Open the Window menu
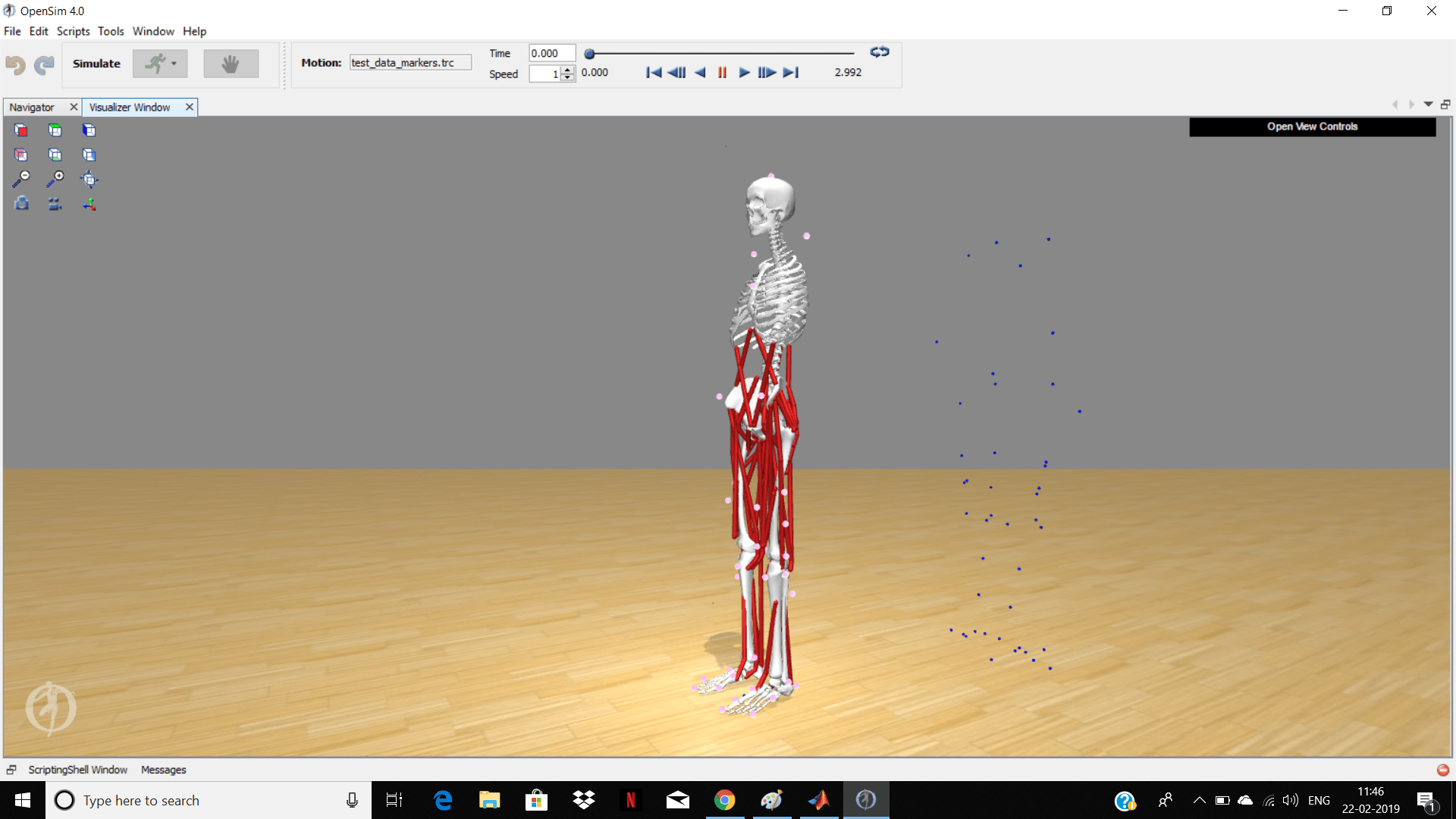The image size is (1456, 819). tap(153, 31)
